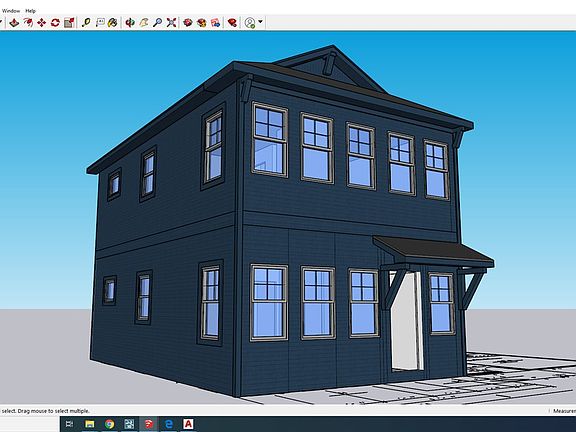
Task: Open Microsoft Edge from the taskbar
Action: (x=169, y=424)
